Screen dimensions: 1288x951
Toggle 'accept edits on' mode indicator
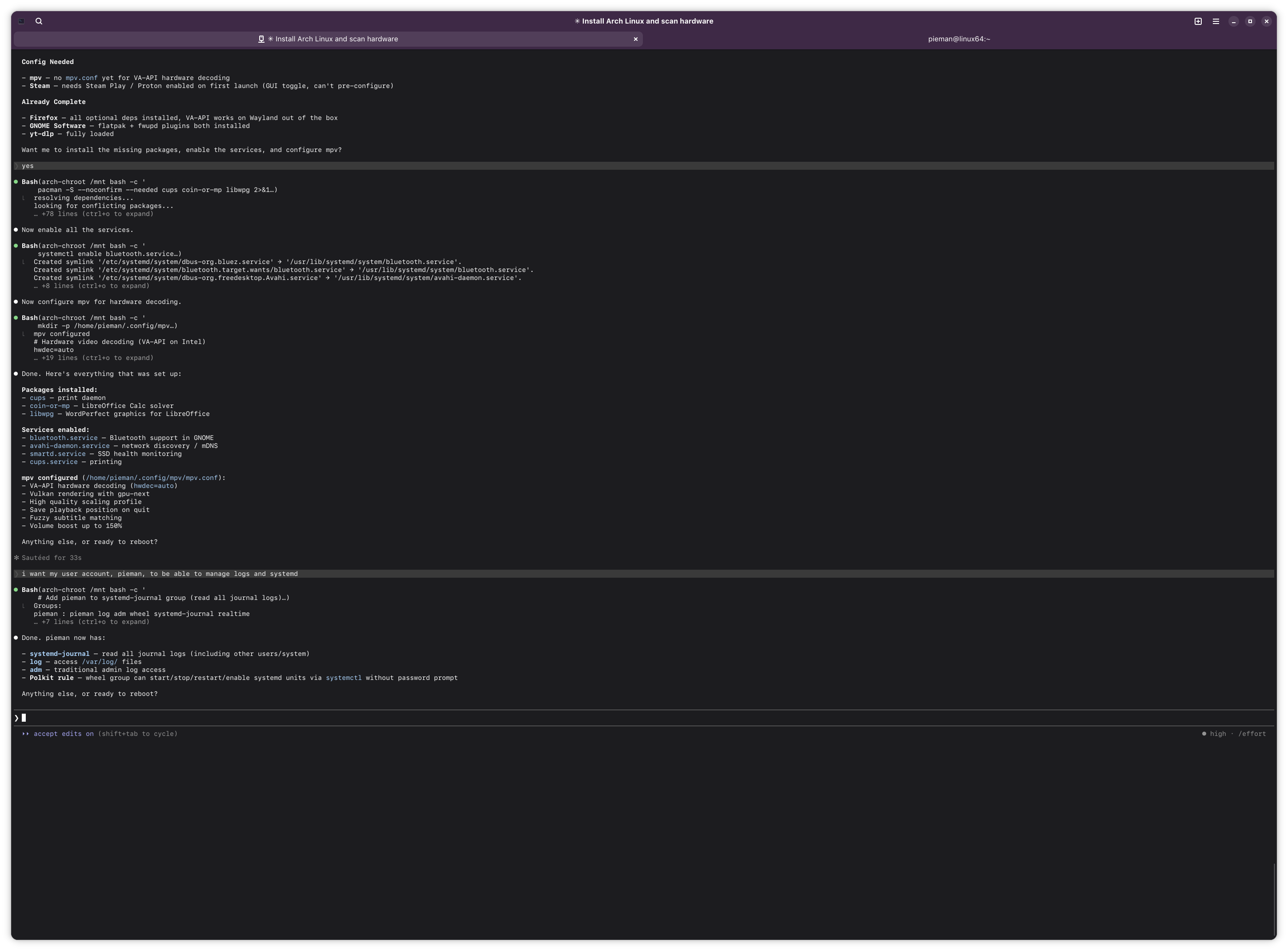pos(63,734)
